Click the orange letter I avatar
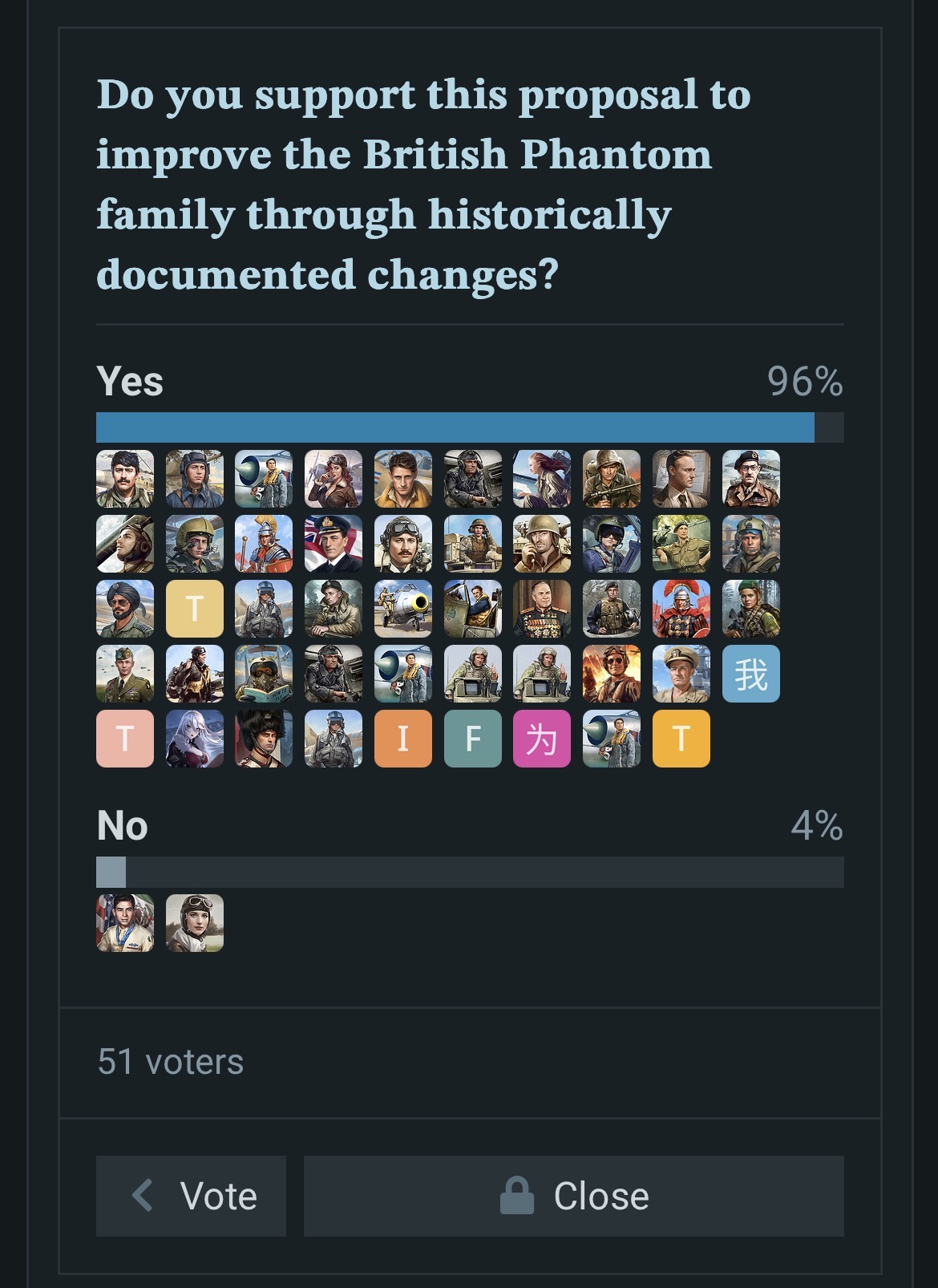This screenshot has height=1288, width=938. (x=403, y=739)
